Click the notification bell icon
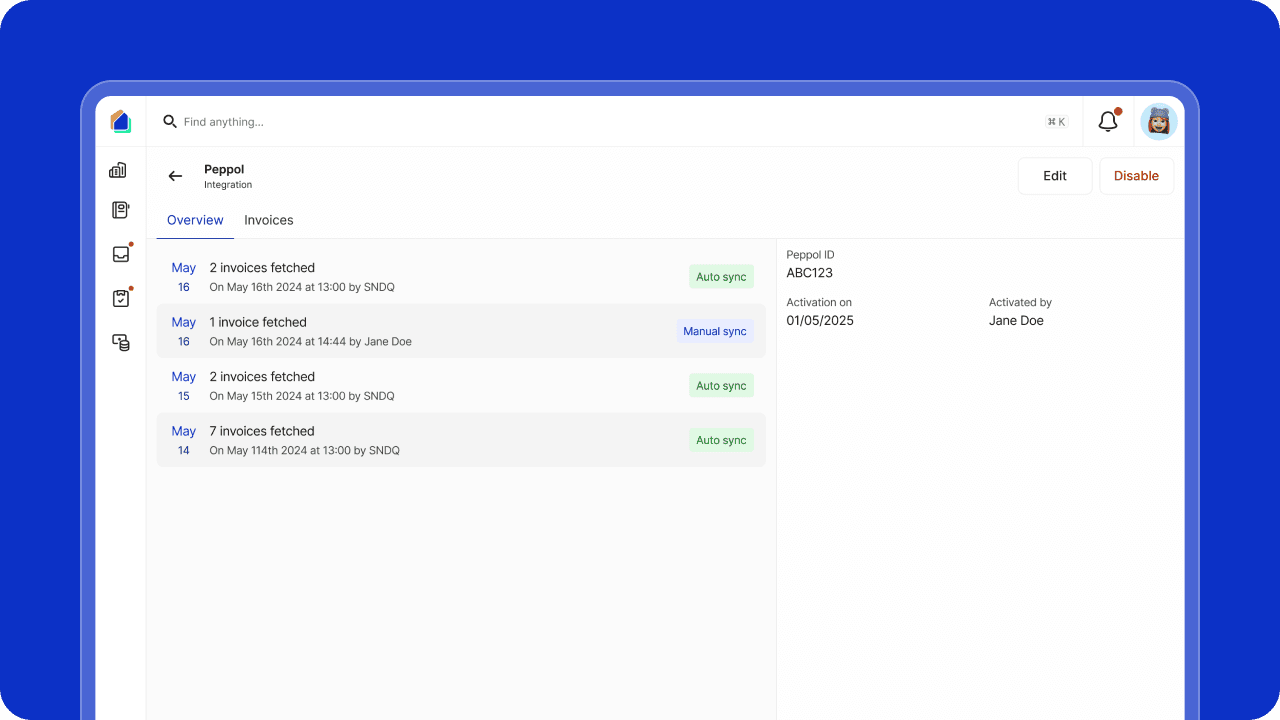 point(1108,122)
